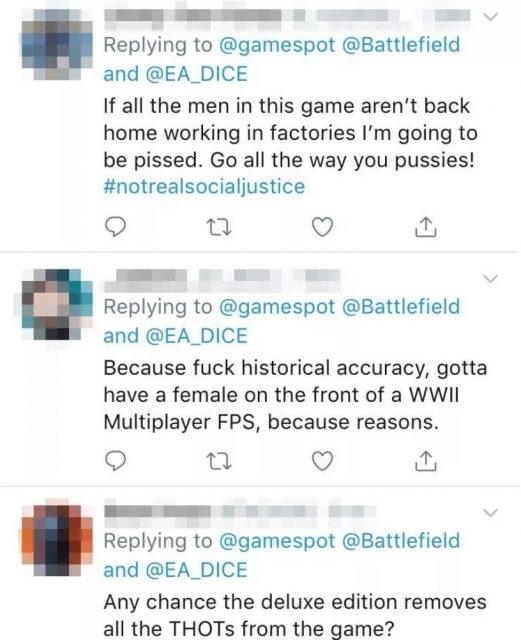Open @gamespot mention in the first tweet
Screen dimensions: 521x640
click(x=277, y=45)
